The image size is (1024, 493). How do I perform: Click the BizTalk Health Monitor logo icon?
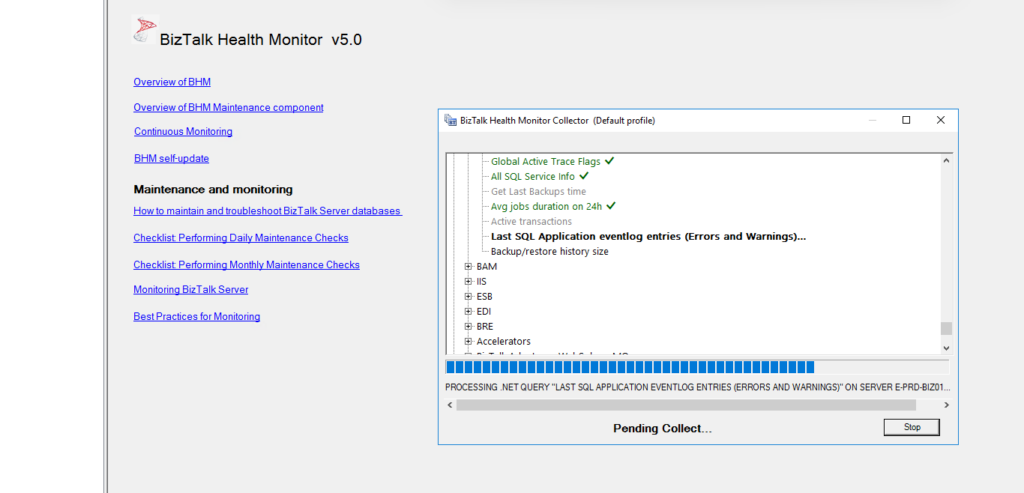click(x=144, y=29)
